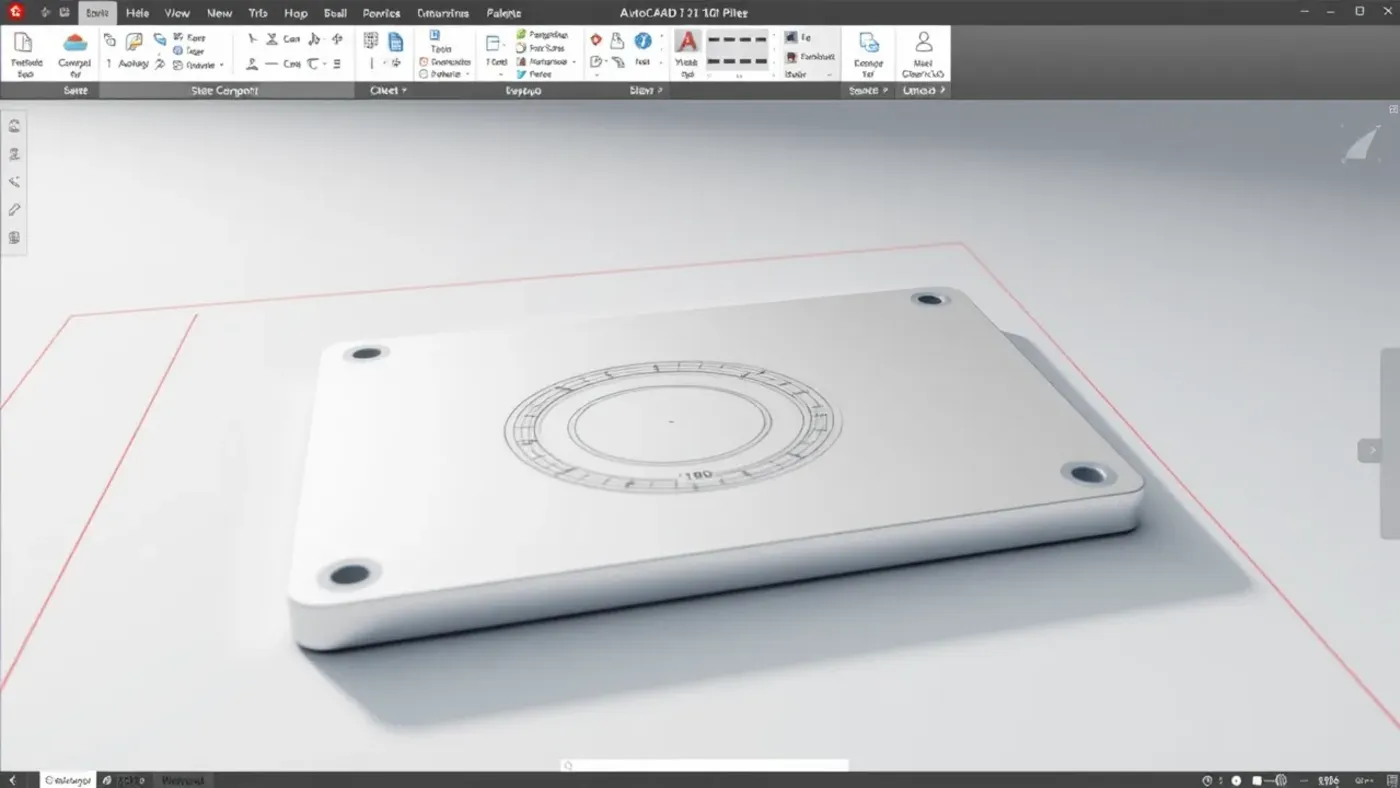
Task: Open the dropdown arrow beside the T icon
Action: click(x=326, y=64)
